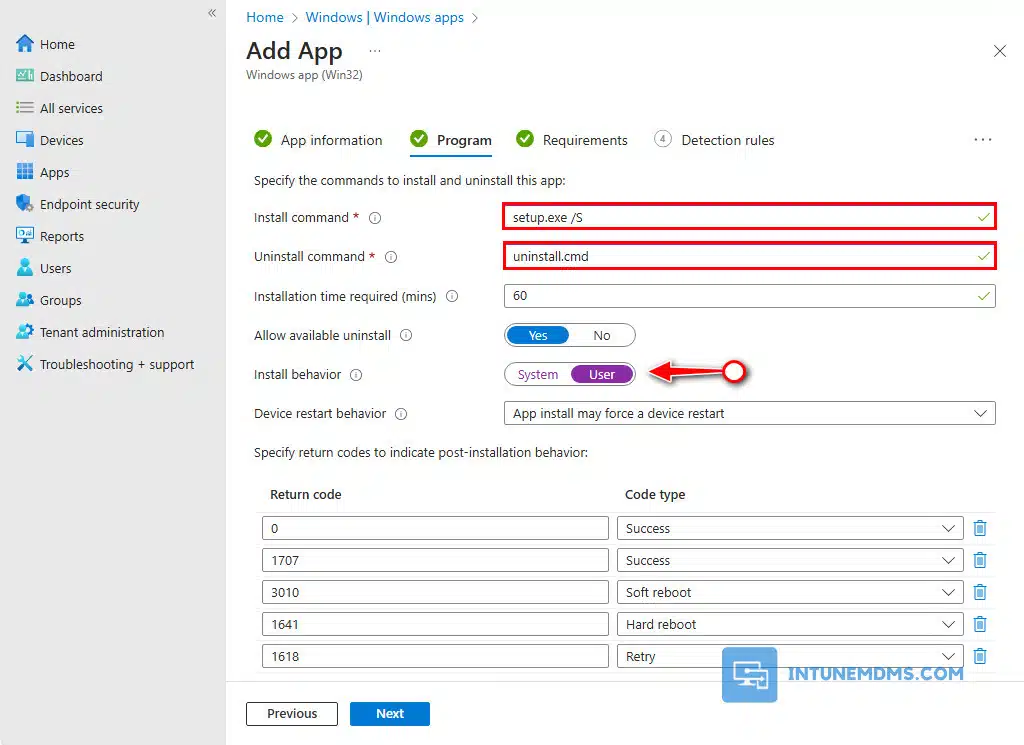The width and height of the screenshot is (1024, 745).
Task: Click the Installation time required field
Action: [x=738, y=296]
